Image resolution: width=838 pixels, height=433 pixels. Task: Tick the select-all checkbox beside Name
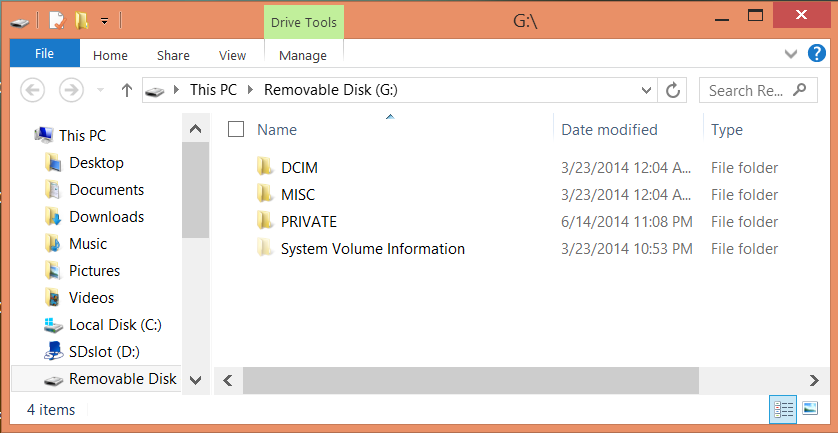click(236, 129)
